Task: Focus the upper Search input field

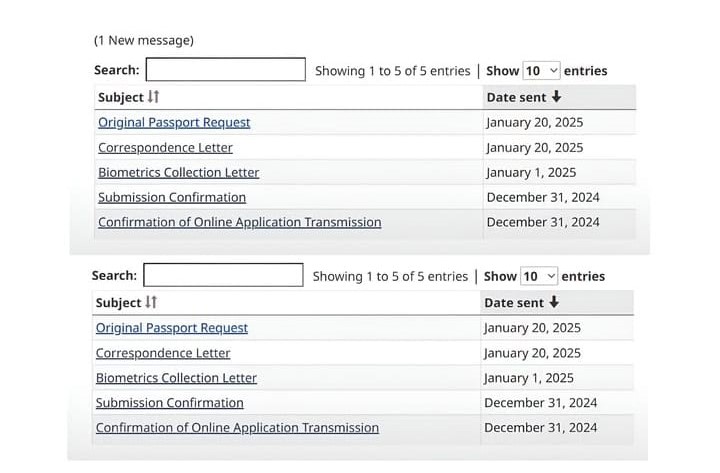Action: tap(225, 69)
